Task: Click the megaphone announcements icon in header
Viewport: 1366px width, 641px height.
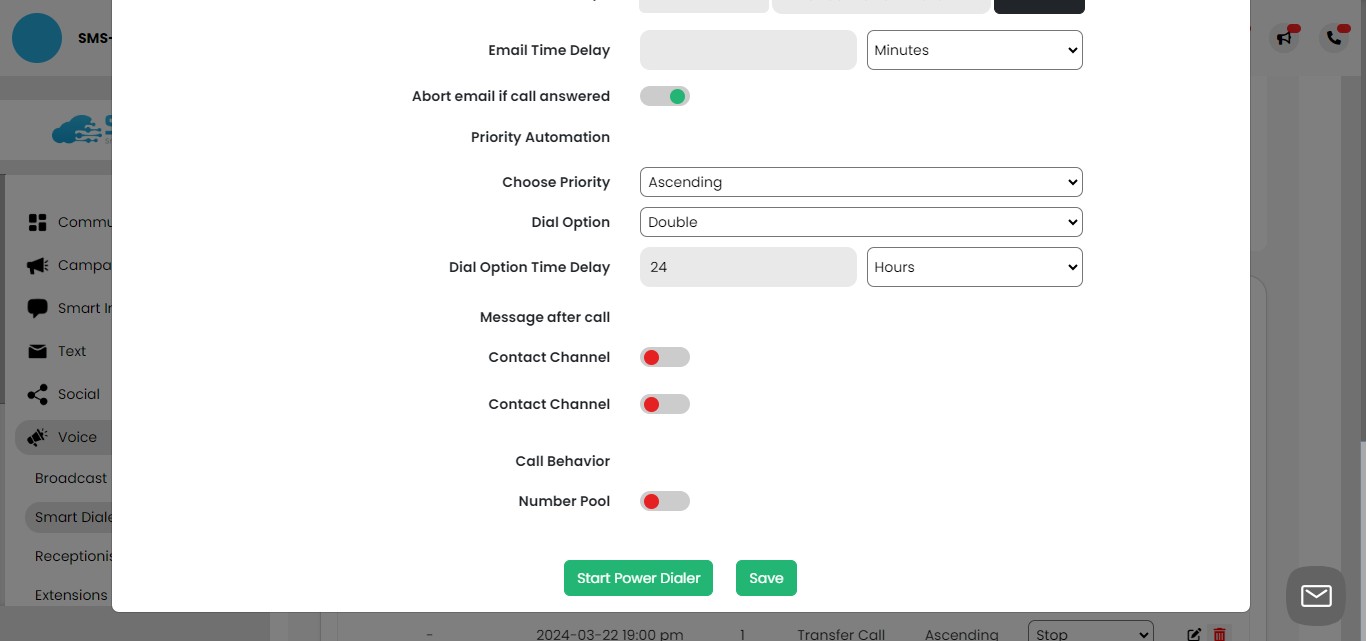Action: (x=1284, y=38)
